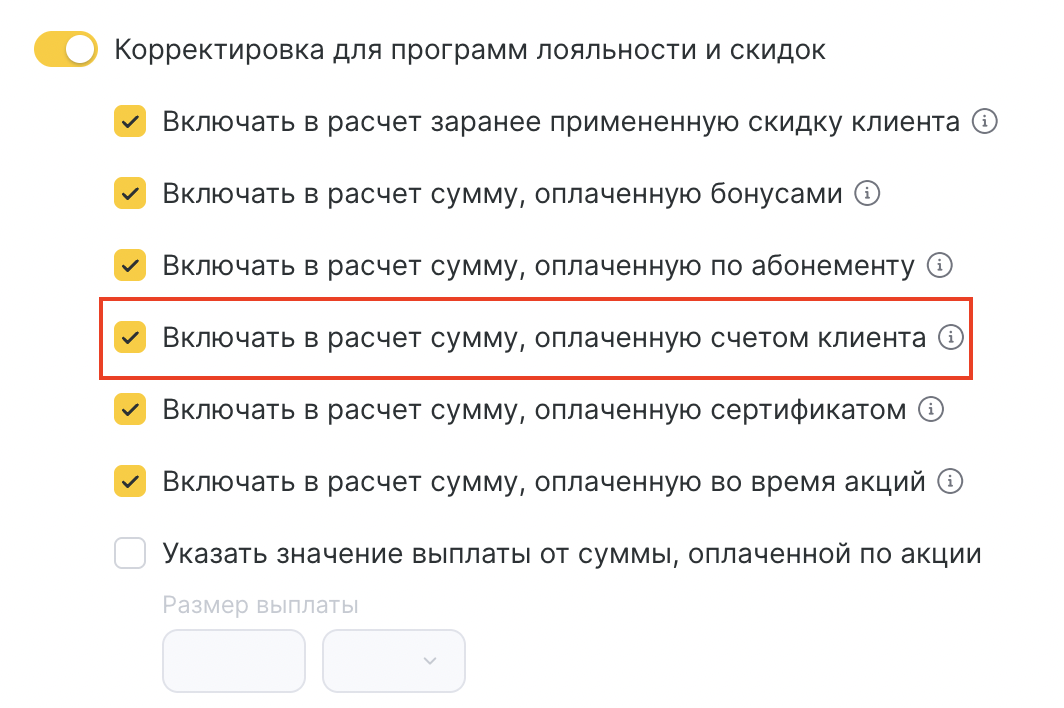The width and height of the screenshot is (1064, 708).
Task: Open info icon for сертификатом option
Action: click(x=931, y=409)
